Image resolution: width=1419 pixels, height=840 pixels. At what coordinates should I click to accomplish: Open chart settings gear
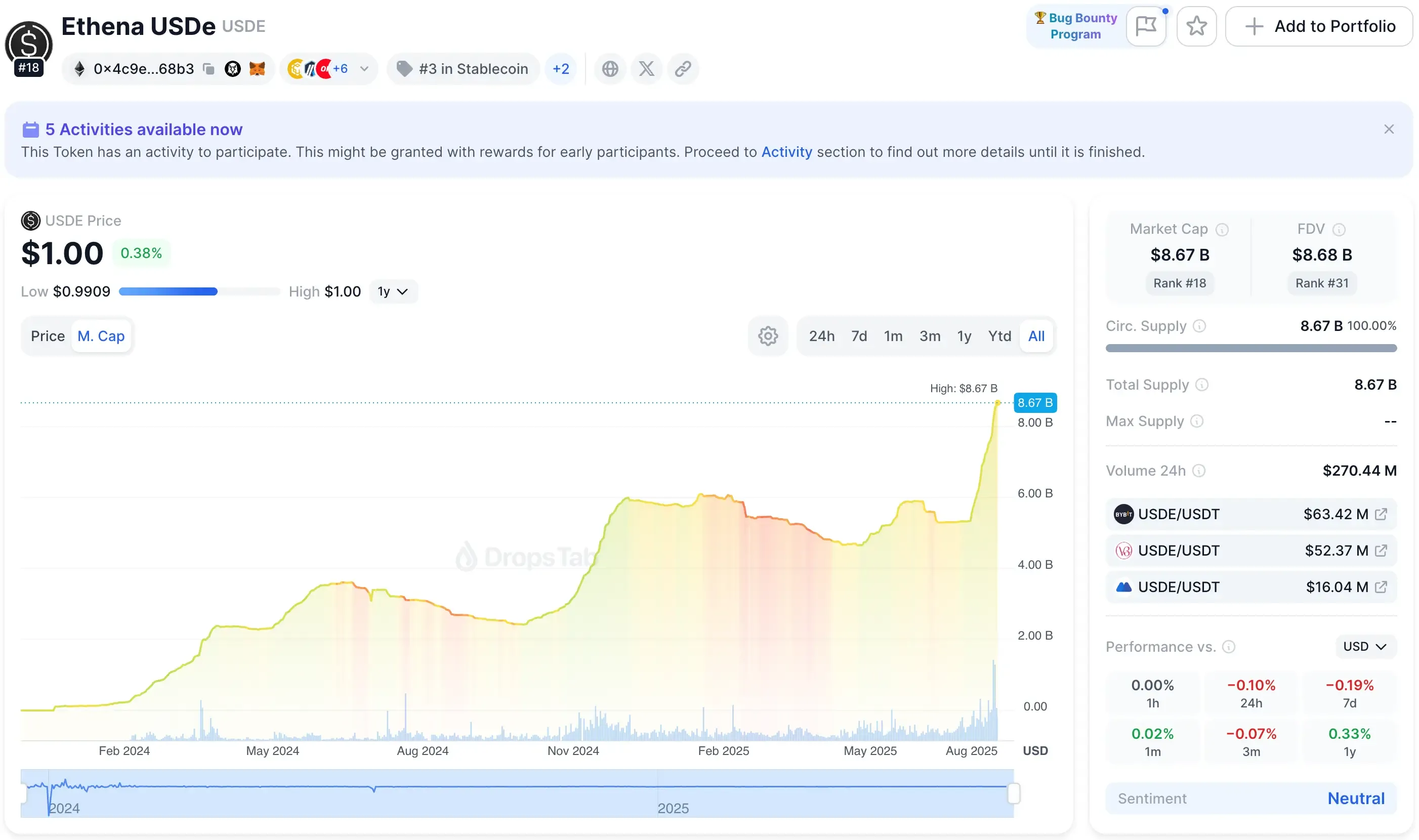pos(768,335)
